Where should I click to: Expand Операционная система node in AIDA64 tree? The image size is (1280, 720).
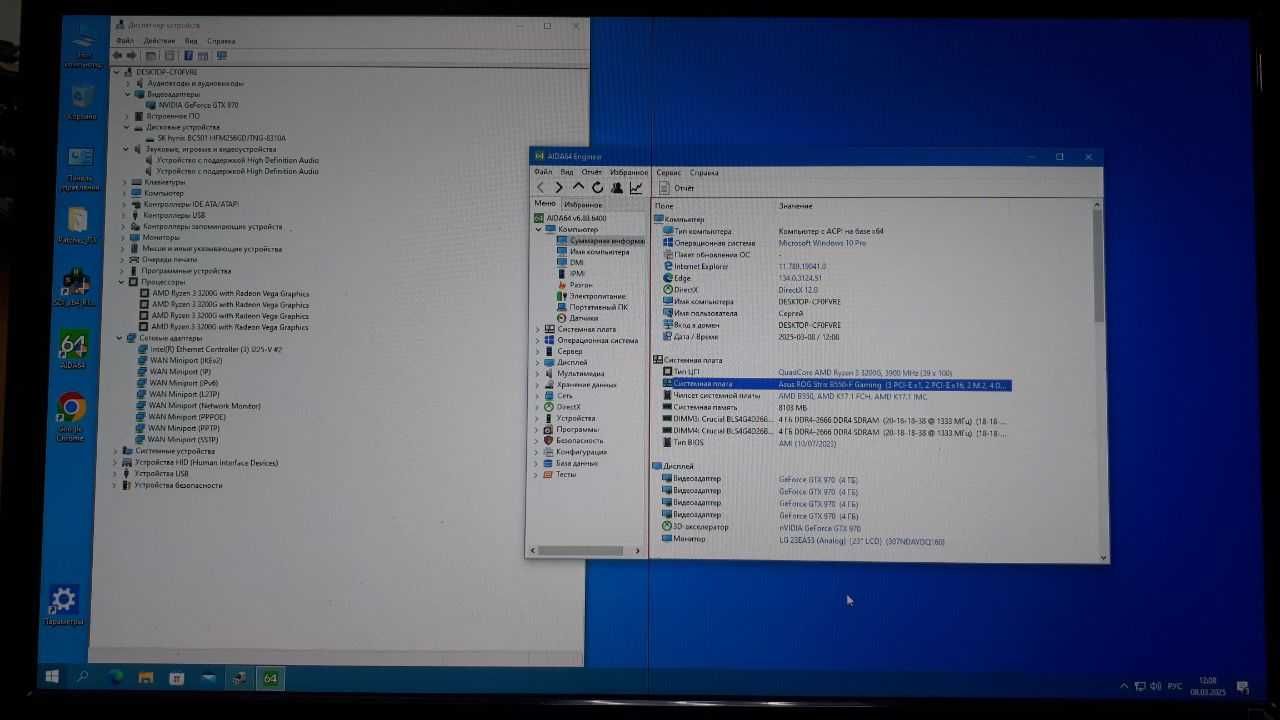(538, 340)
